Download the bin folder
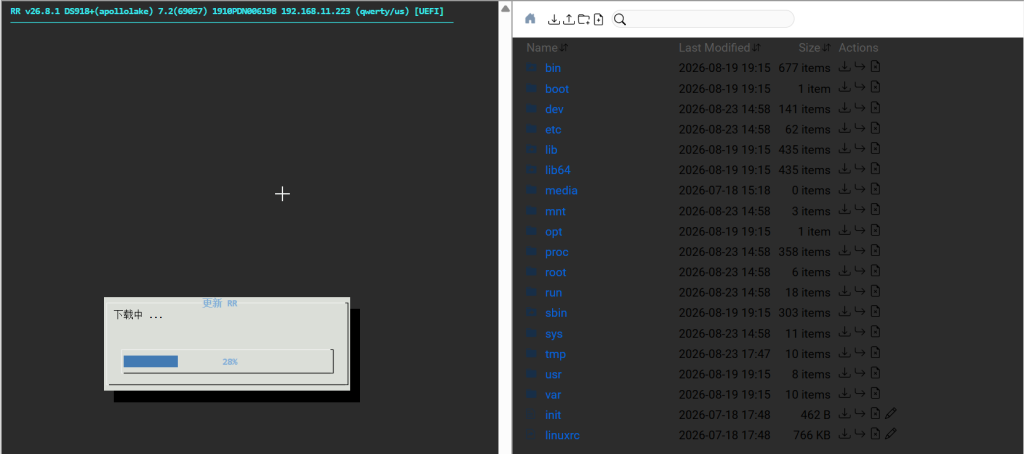This screenshot has width=1024, height=454. (x=844, y=67)
